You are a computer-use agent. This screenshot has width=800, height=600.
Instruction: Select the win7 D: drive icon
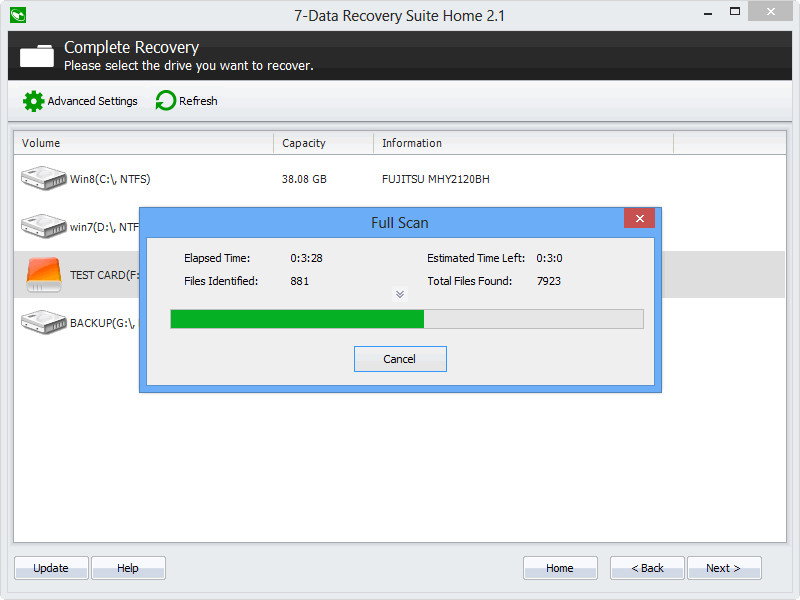point(43,226)
